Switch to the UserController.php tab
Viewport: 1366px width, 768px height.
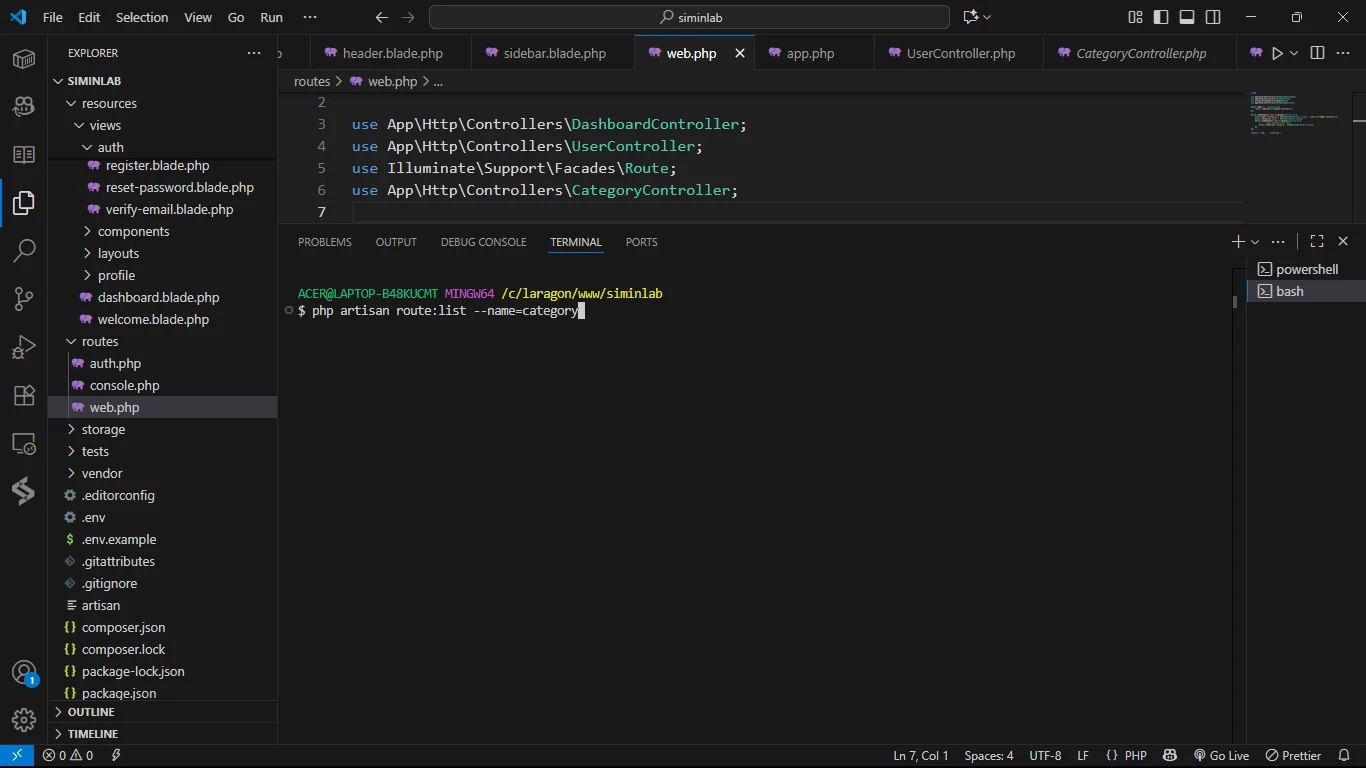pyautogui.click(x=960, y=53)
